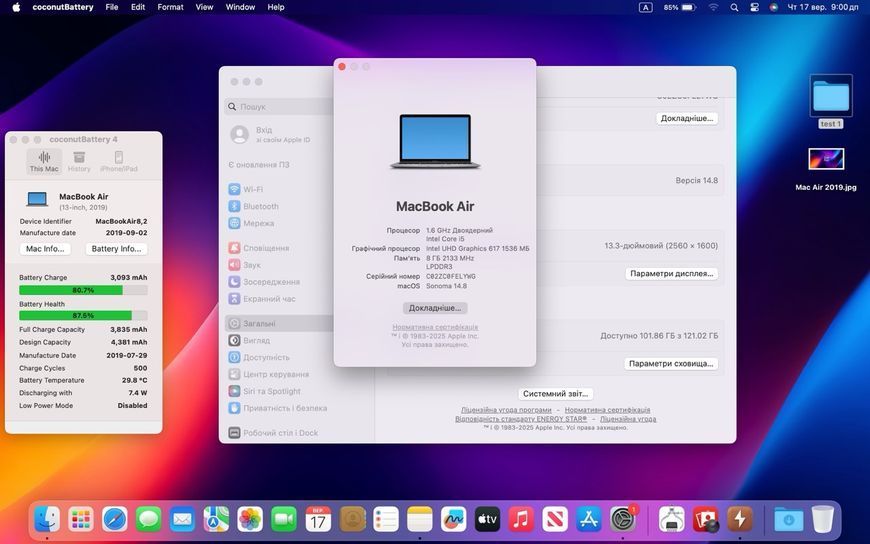870x544 pixels.
Task: Open Freeform from the Dock
Action: (453, 520)
